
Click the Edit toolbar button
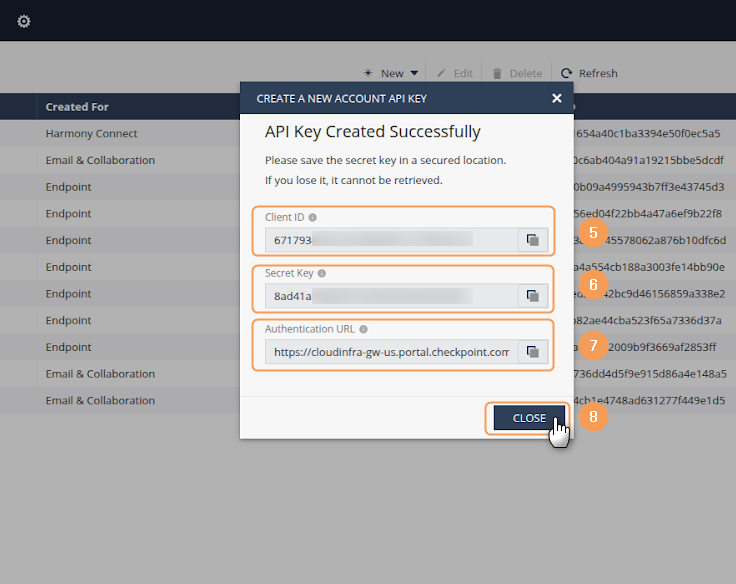click(455, 73)
